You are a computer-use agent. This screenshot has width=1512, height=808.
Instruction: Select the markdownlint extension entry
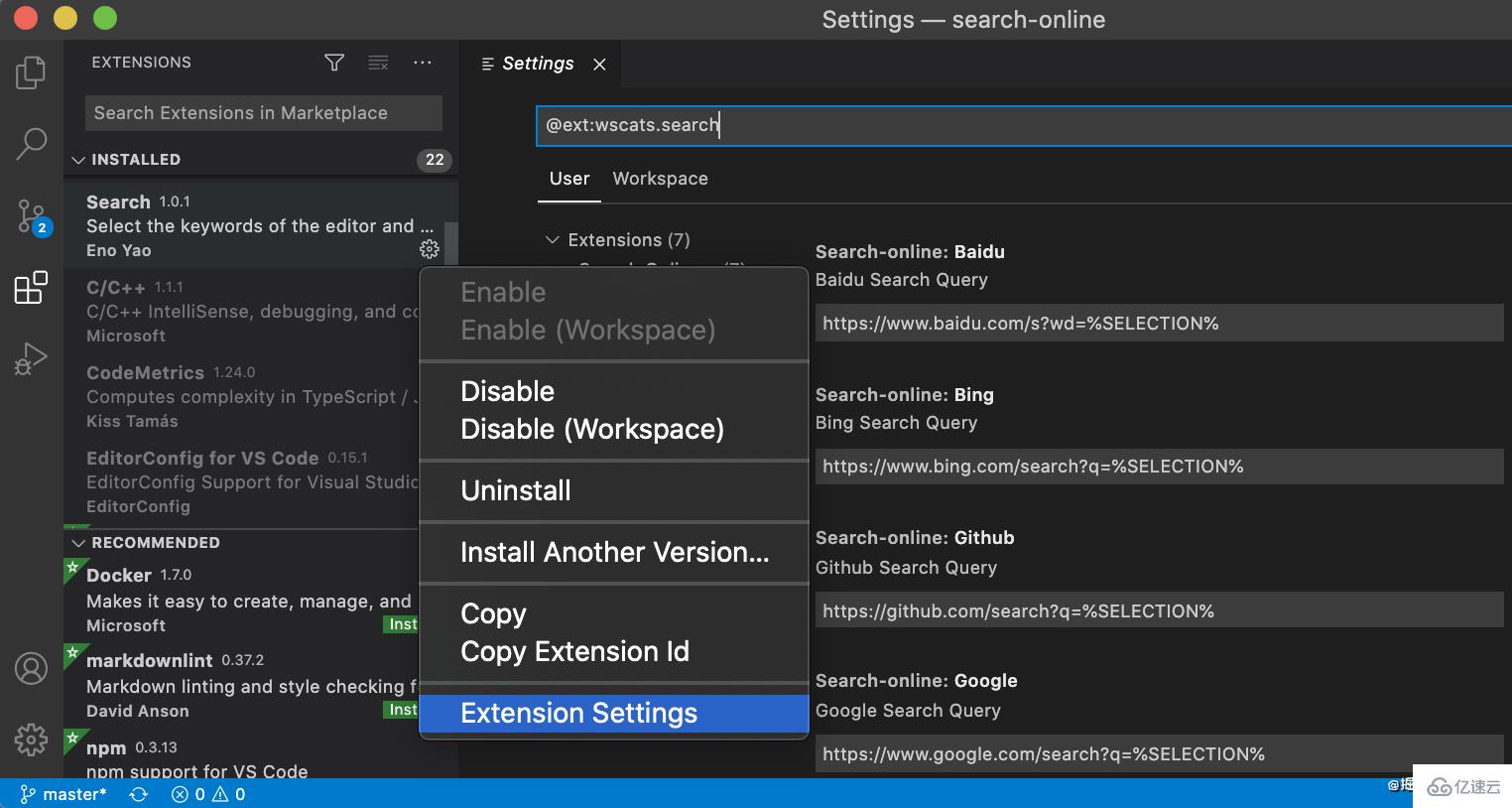(x=241, y=685)
